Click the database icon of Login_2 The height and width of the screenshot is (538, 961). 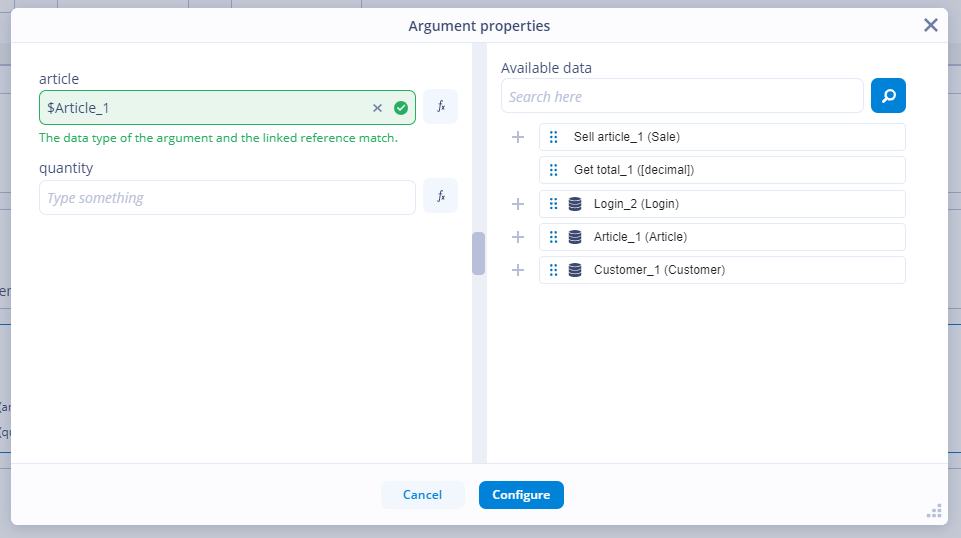coord(575,204)
